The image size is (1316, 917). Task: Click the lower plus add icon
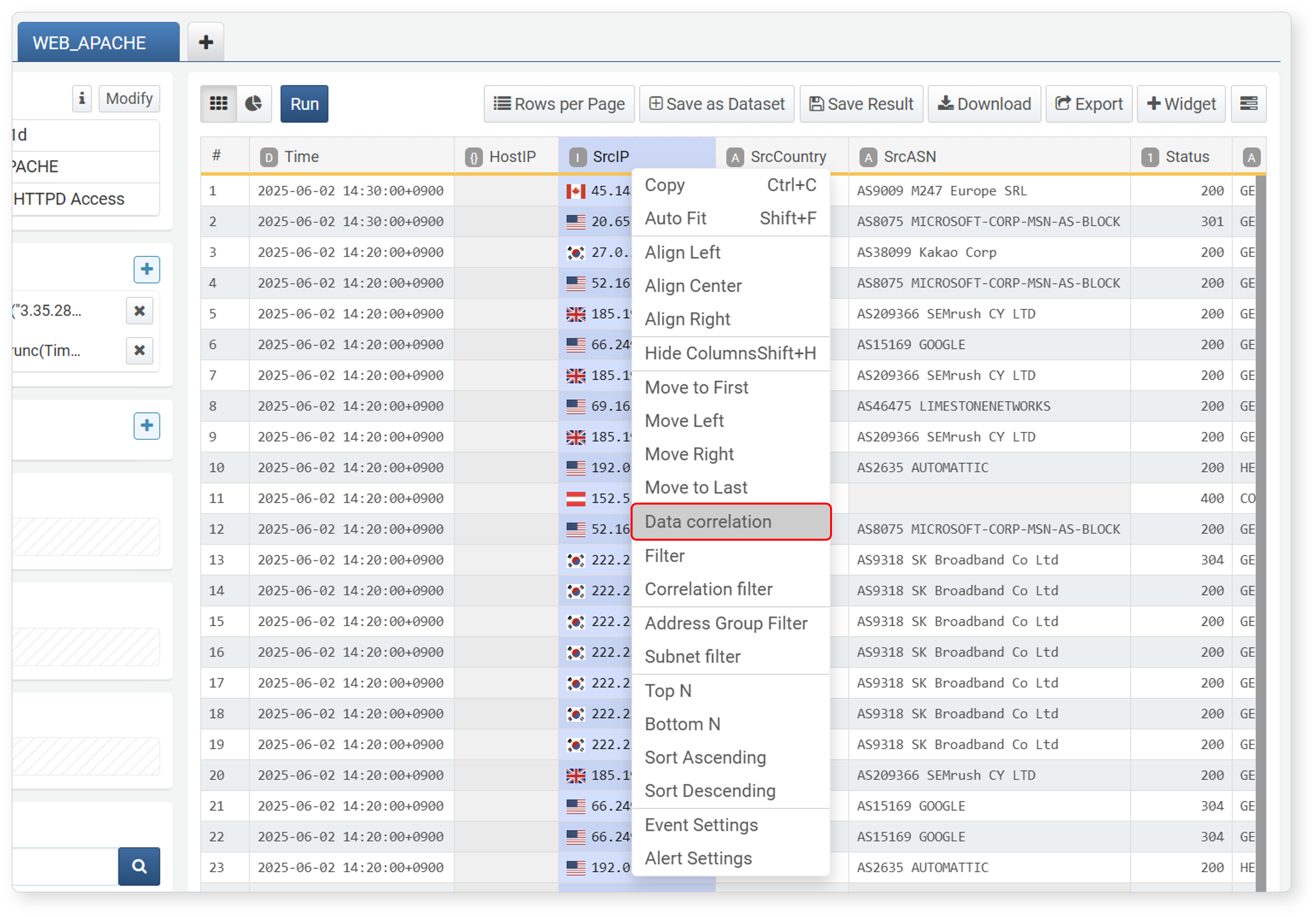(x=147, y=426)
